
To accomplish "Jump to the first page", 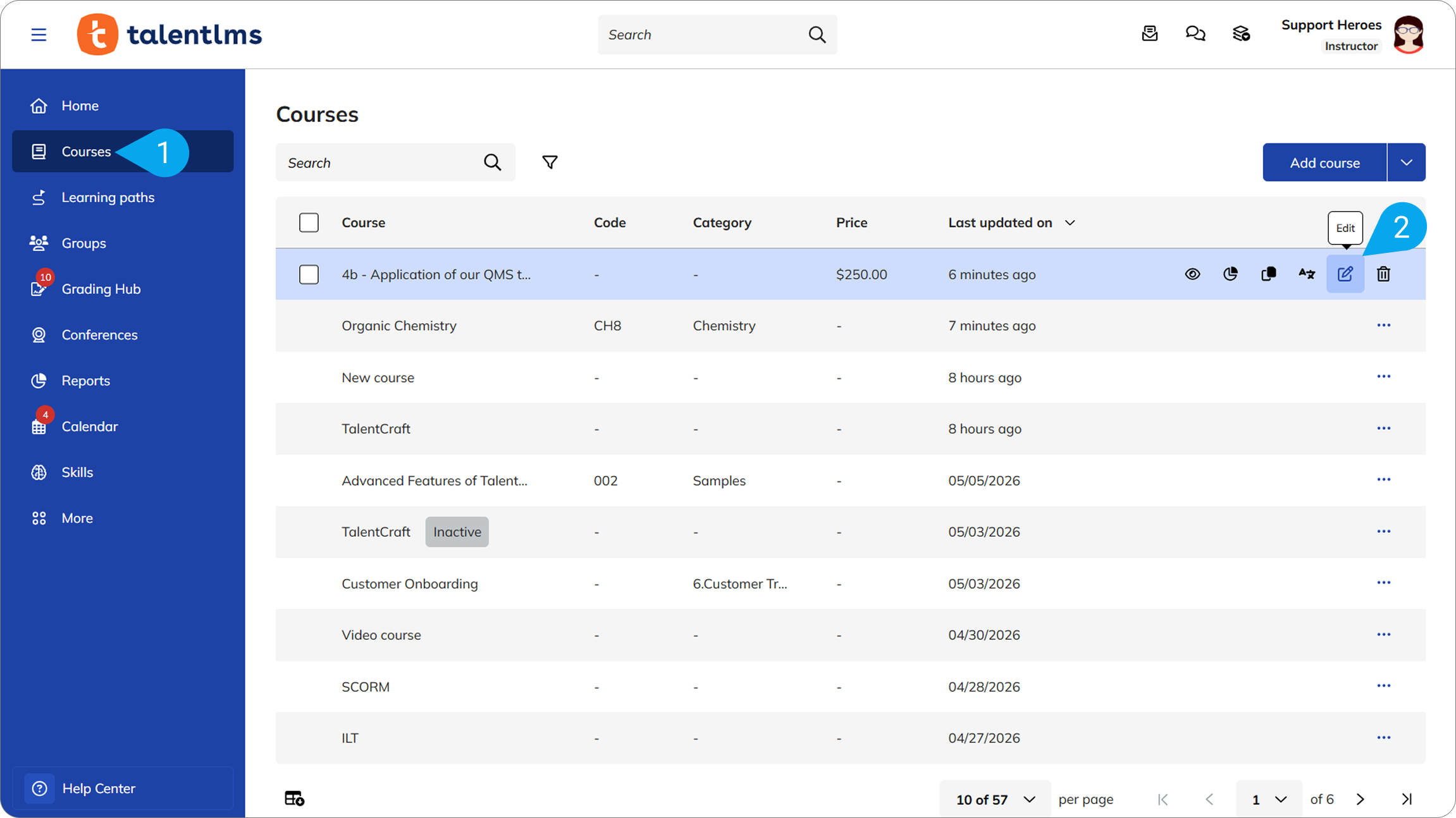I will point(1163,799).
